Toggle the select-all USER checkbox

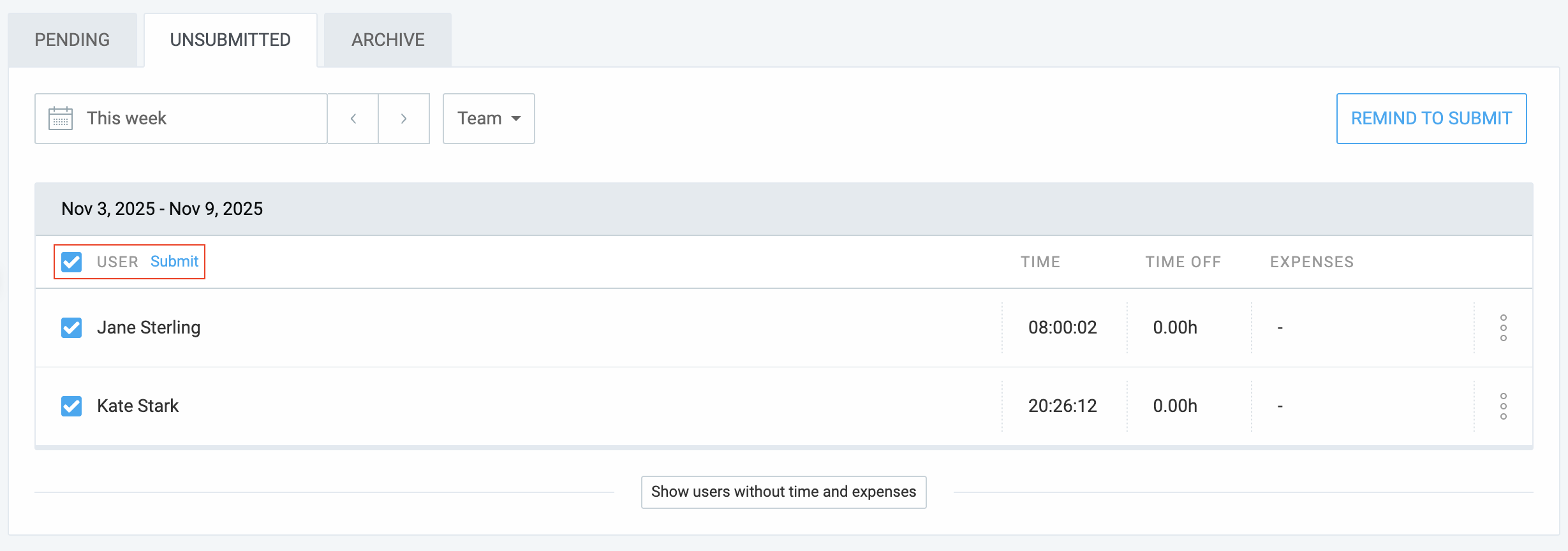tap(71, 262)
